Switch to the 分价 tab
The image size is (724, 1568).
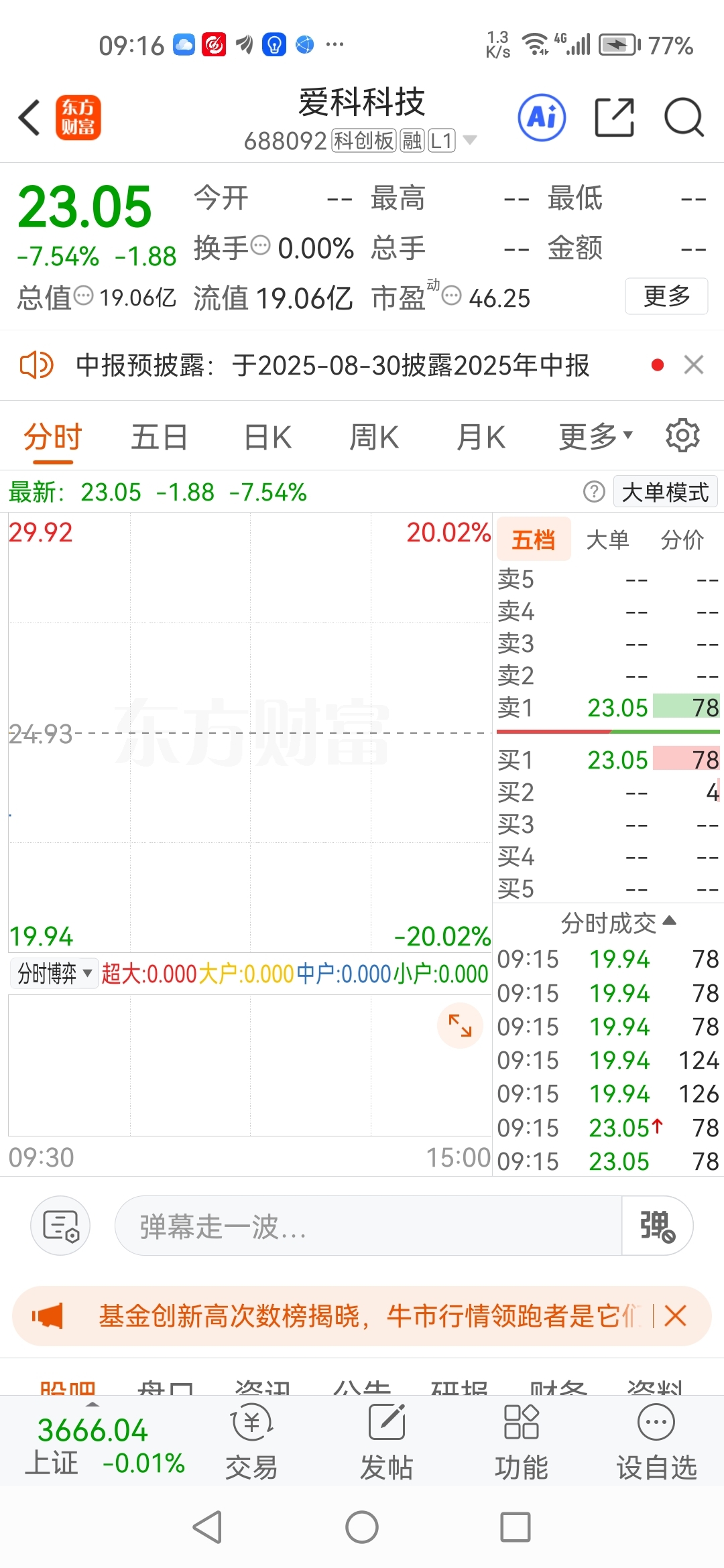(x=682, y=539)
